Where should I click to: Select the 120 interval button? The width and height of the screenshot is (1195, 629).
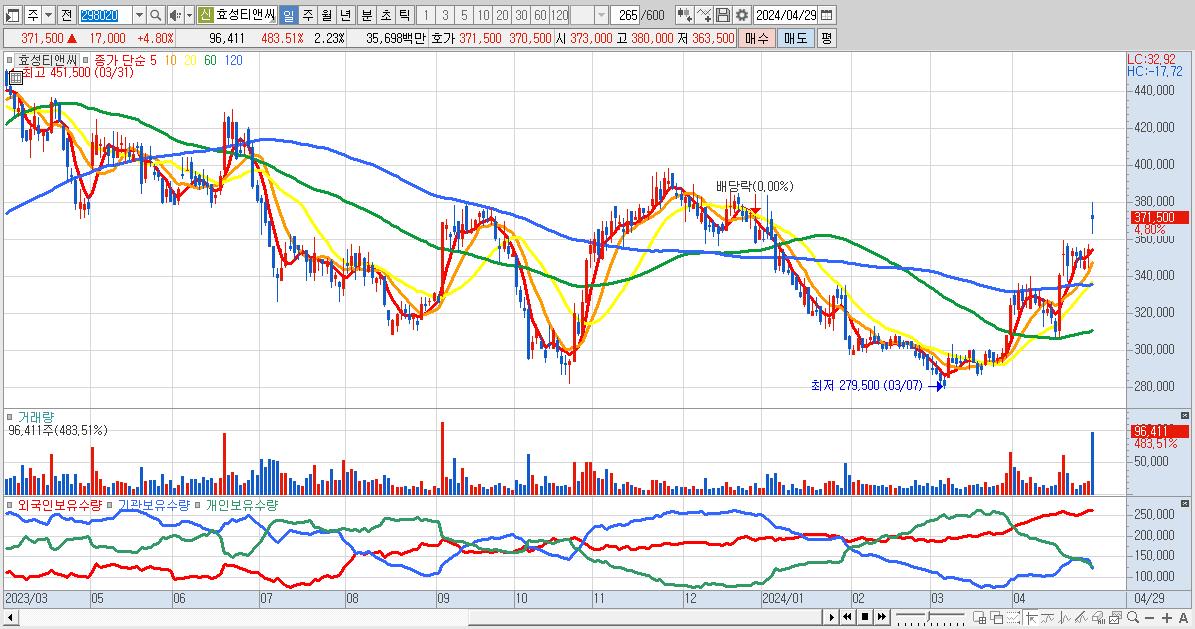pyautogui.click(x=559, y=14)
